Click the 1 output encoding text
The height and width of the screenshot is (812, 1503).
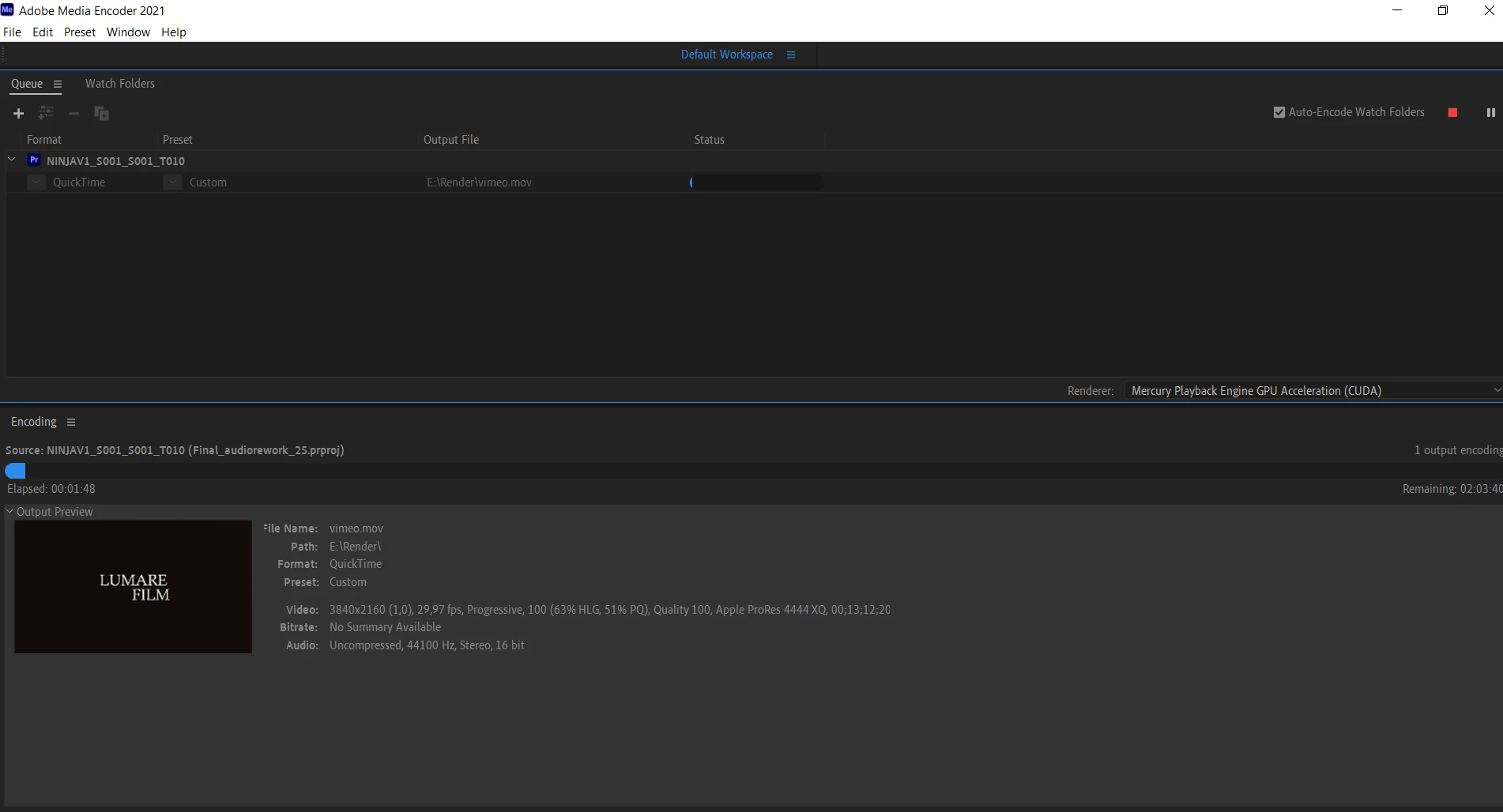(x=1458, y=450)
